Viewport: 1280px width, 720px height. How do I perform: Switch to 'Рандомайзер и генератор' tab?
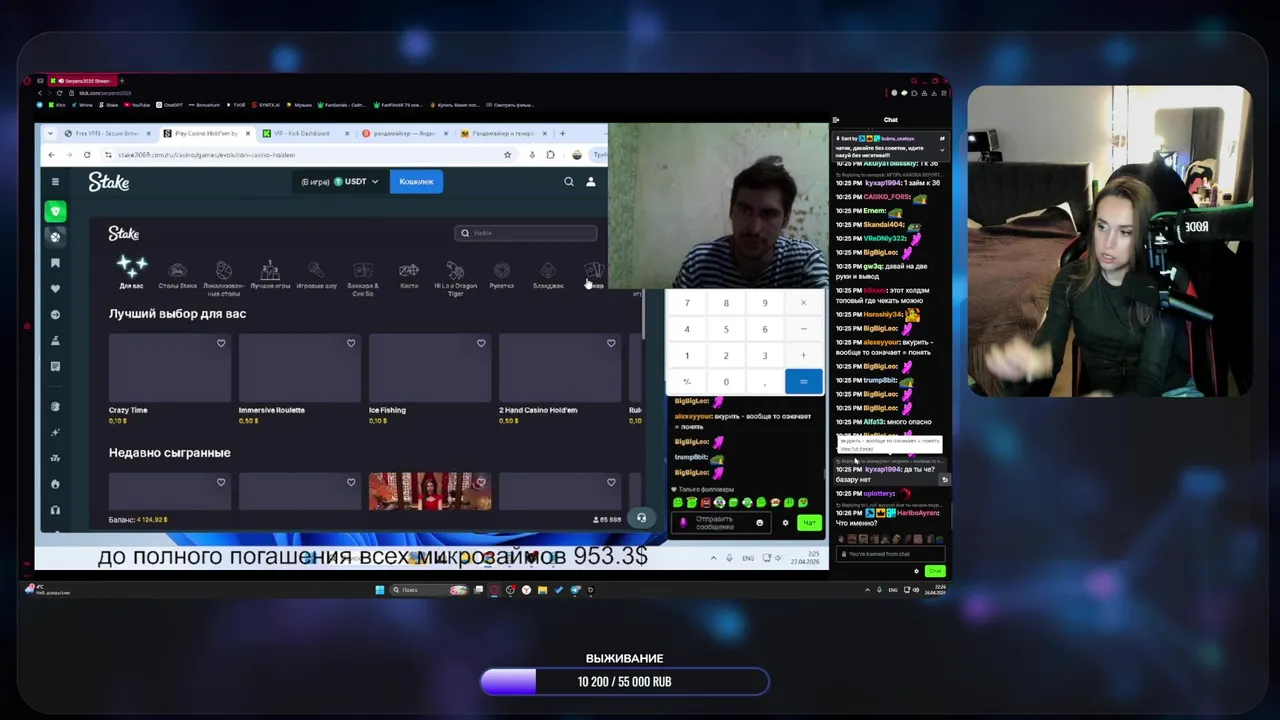coord(503,133)
